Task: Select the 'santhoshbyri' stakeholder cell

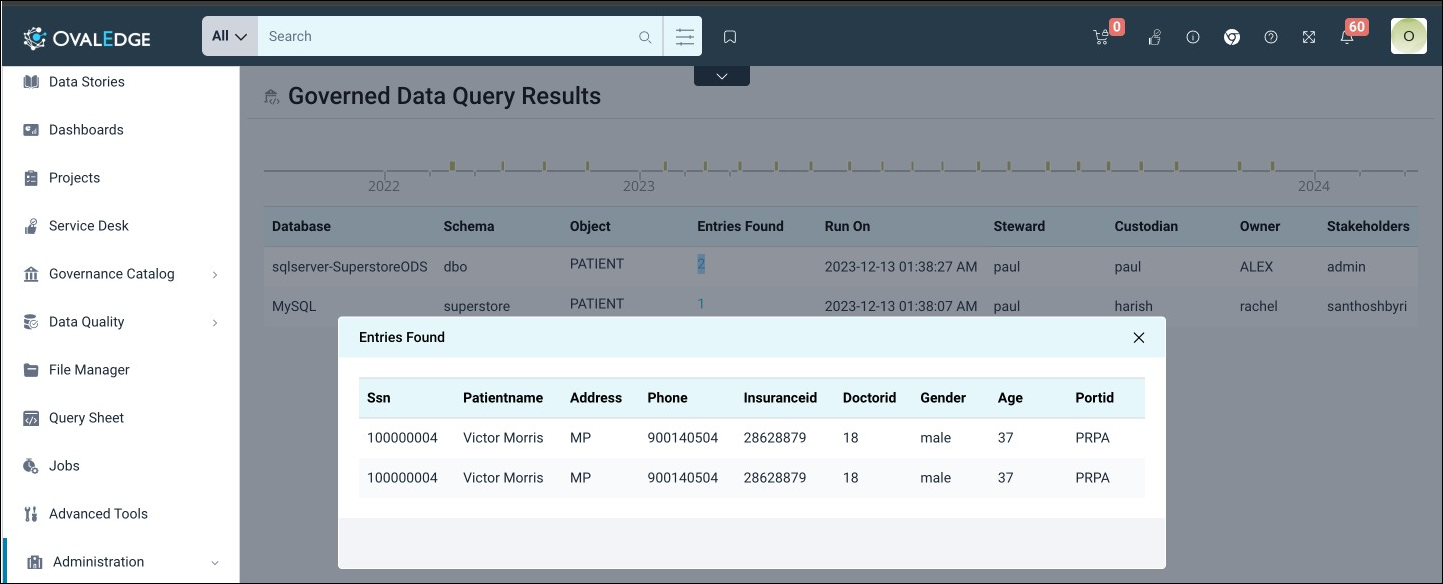Action: 1367,306
